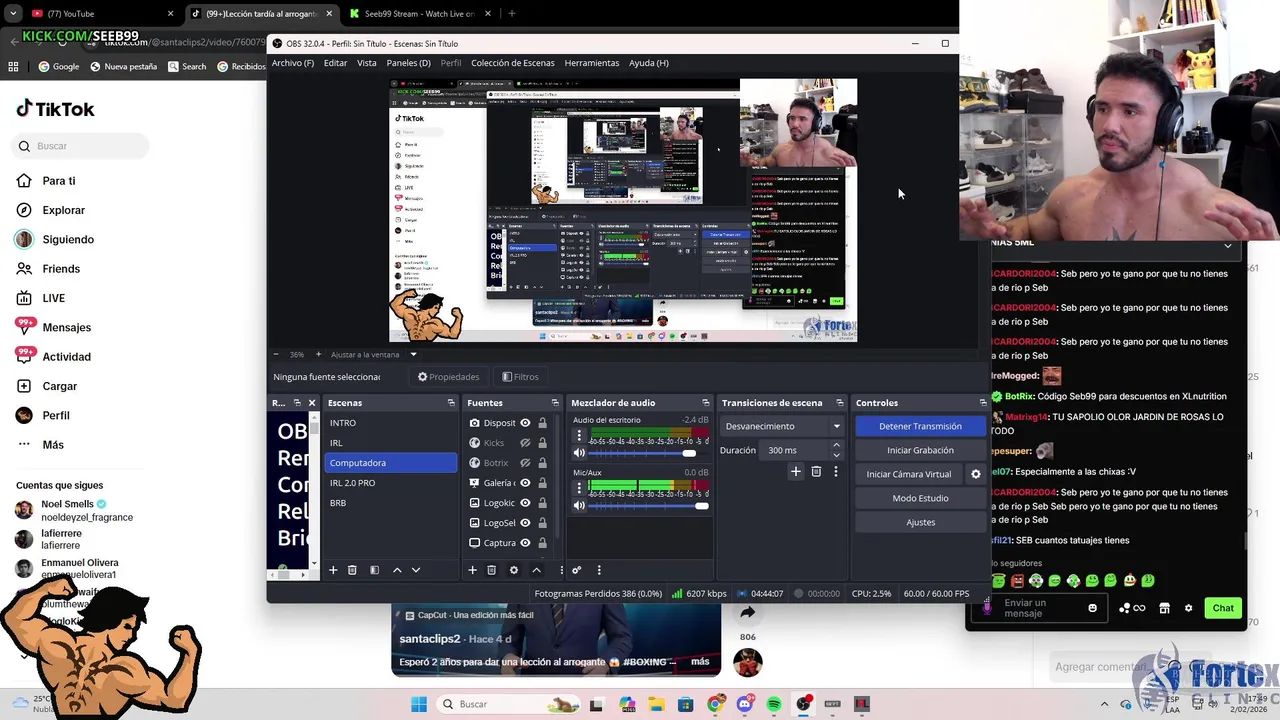The height and width of the screenshot is (720, 1280).
Task: Open the audio mixer's three-dot menu
Action: (599, 570)
